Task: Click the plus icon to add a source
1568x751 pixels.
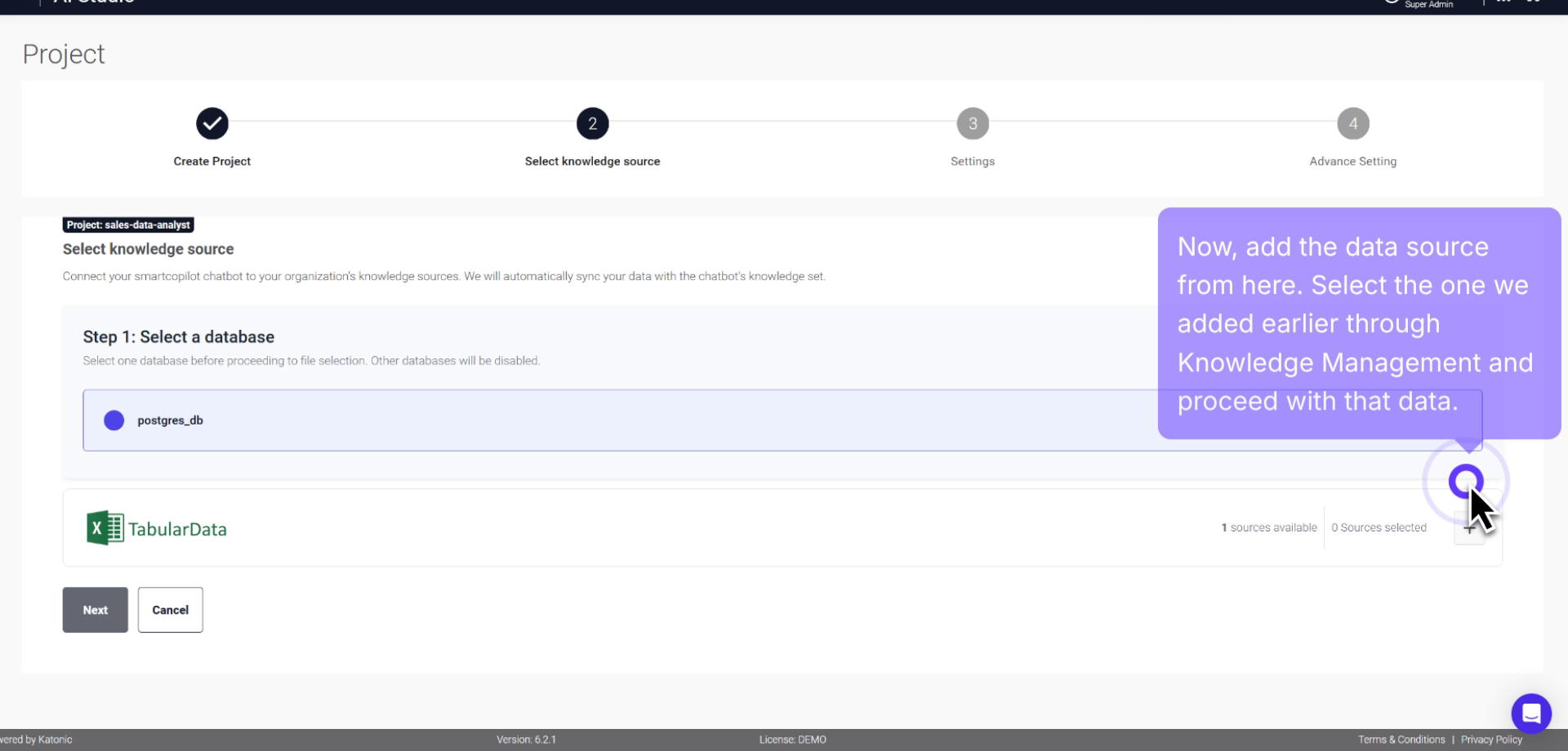Action: click(x=1469, y=528)
